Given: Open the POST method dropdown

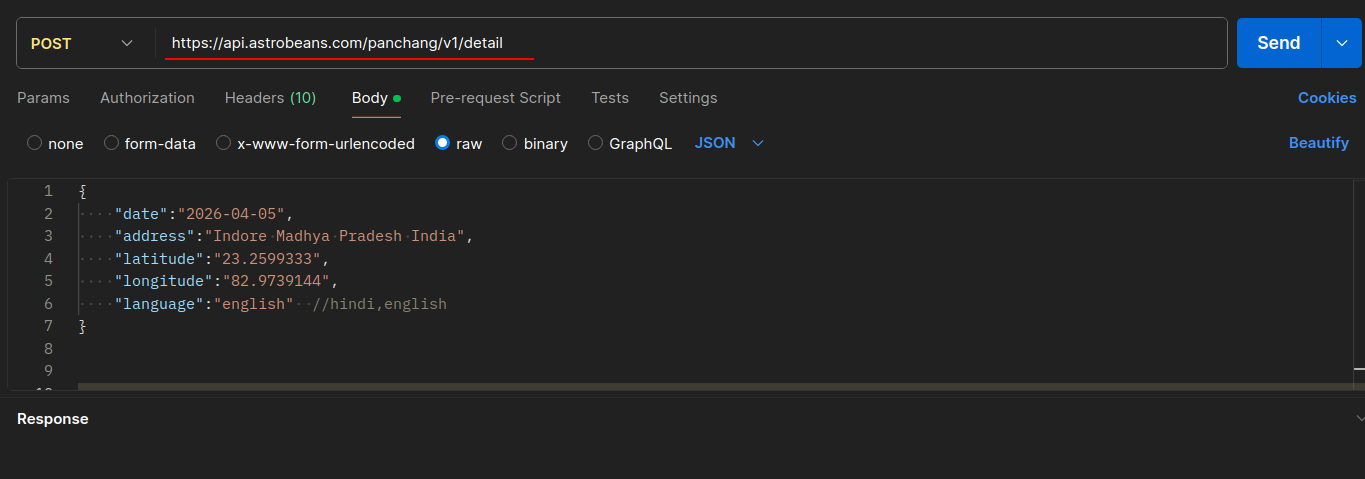Looking at the screenshot, I should [x=82, y=43].
